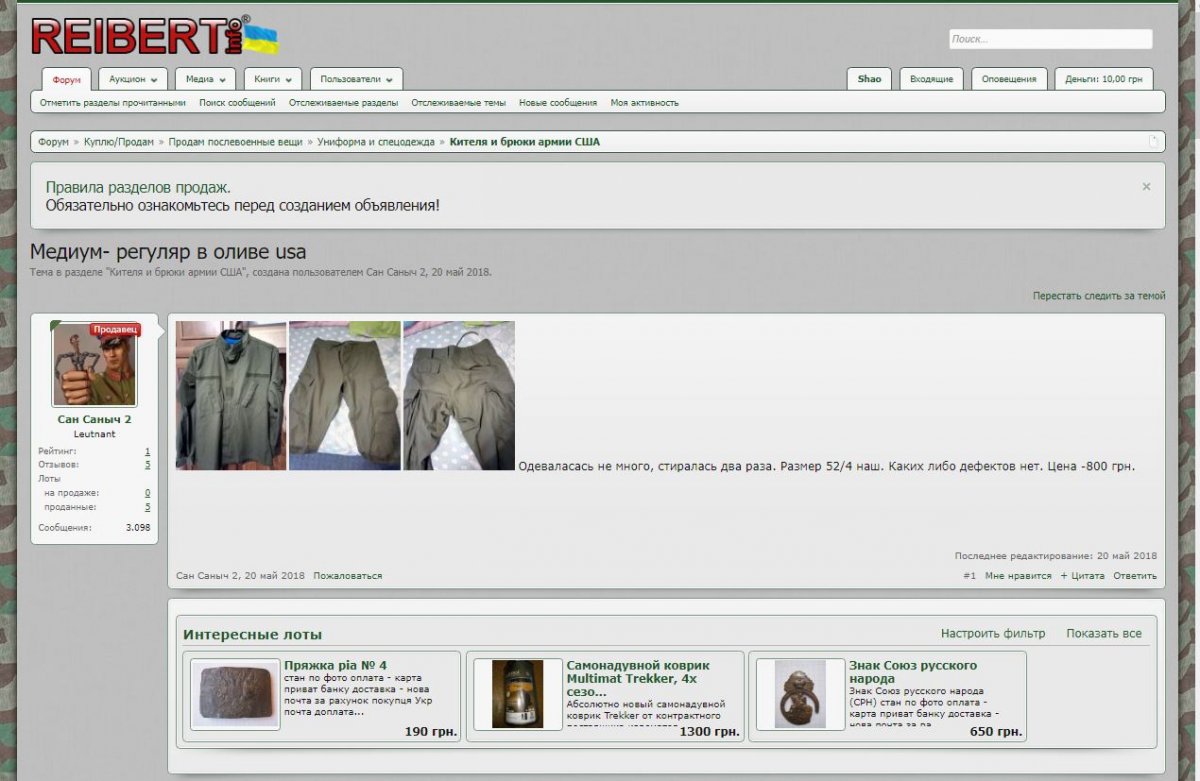The height and width of the screenshot is (781, 1200).
Task: Expand the Книги menu
Action: (x=272, y=79)
